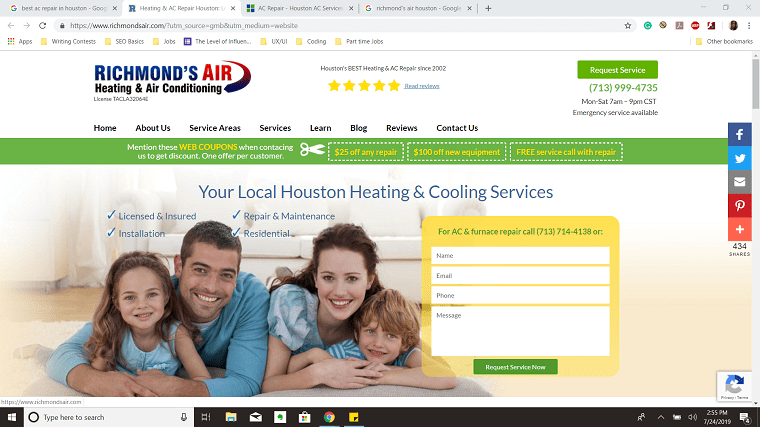Focus the Message text area
The width and height of the screenshot is (760, 427).
tap(520, 331)
